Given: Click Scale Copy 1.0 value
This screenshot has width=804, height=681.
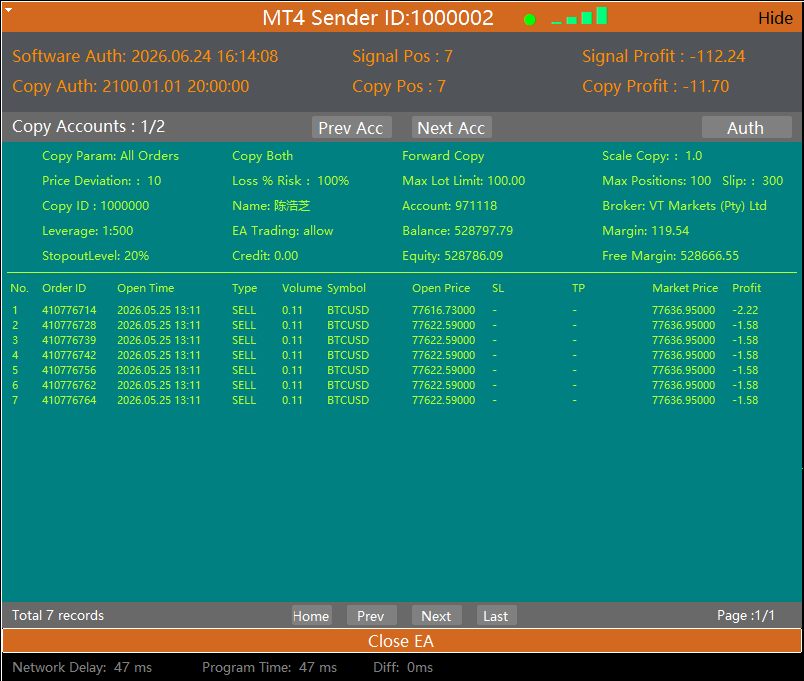Looking at the screenshot, I should pyautogui.click(x=694, y=156).
